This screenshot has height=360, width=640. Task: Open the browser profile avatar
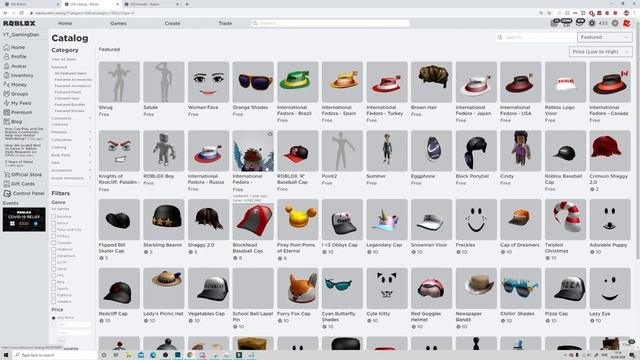tap(627, 13)
